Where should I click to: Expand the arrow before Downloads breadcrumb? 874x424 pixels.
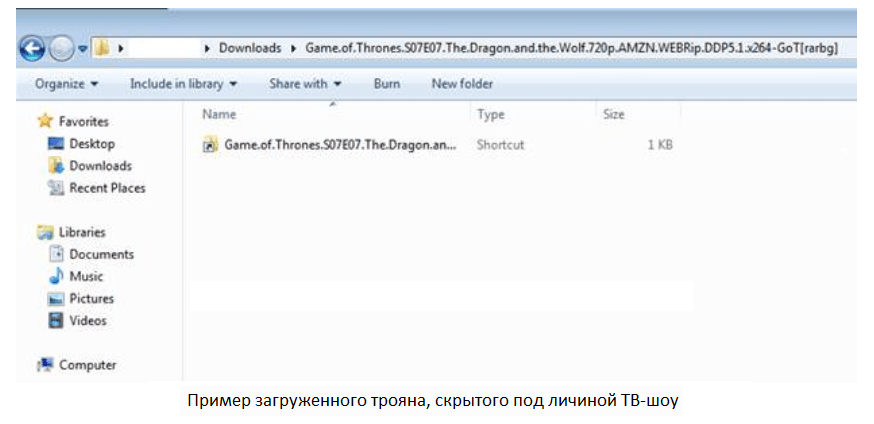208,49
